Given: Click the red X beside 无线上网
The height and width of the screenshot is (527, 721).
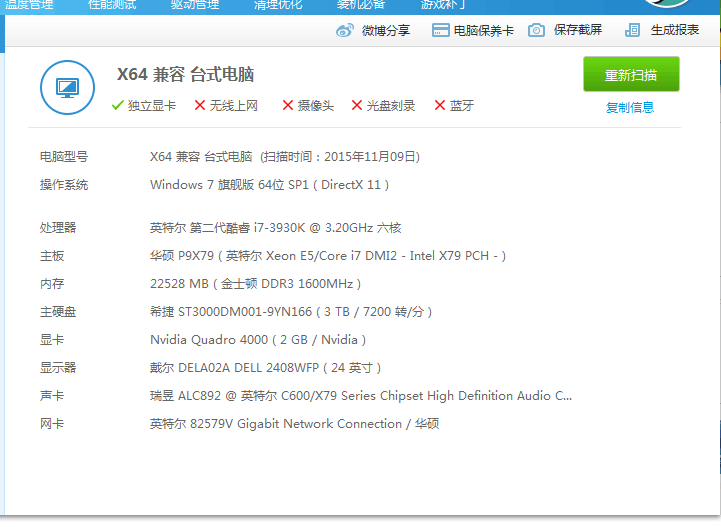Looking at the screenshot, I should tap(200, 105).
